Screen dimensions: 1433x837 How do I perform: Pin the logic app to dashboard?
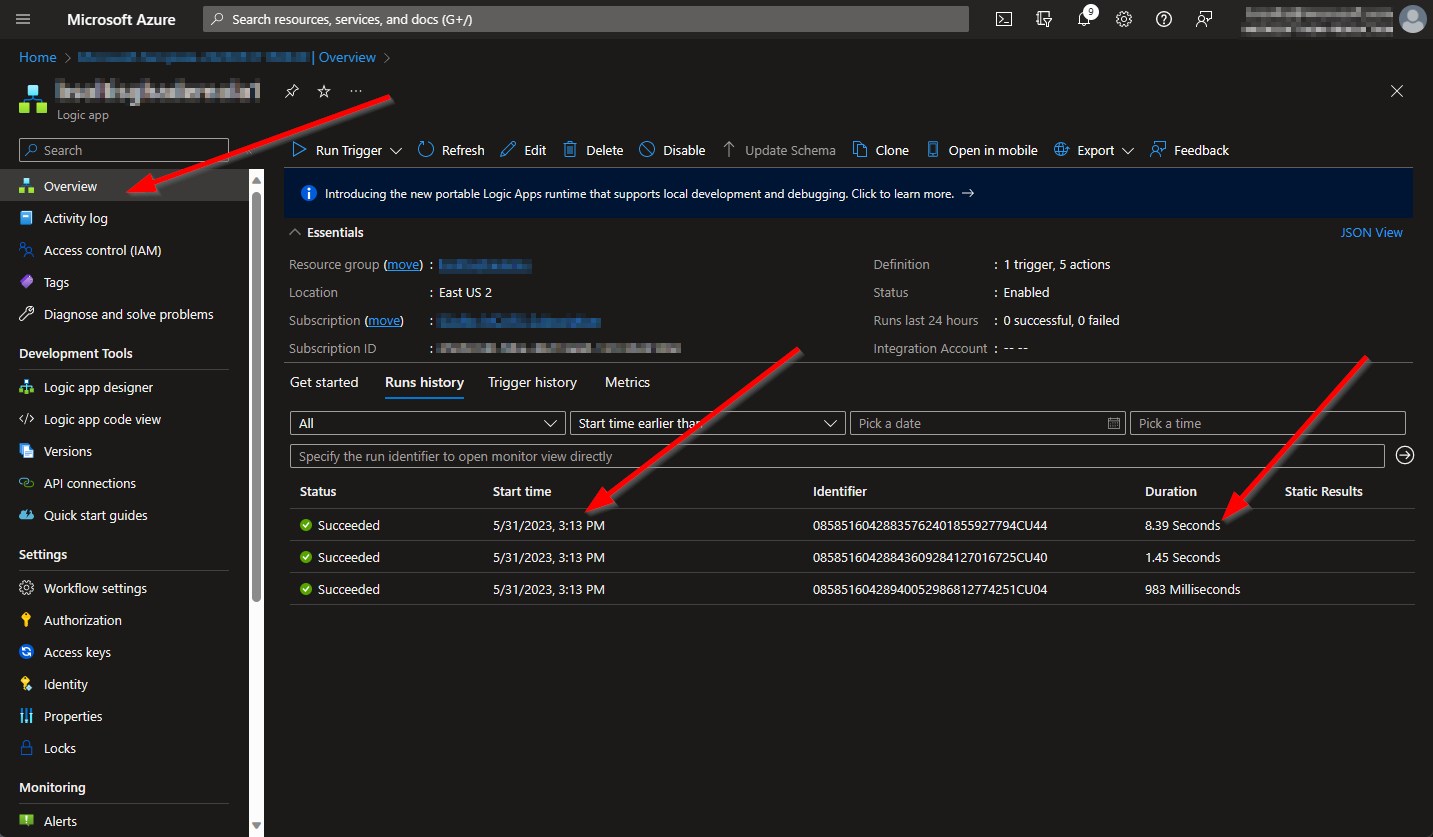coord(291,91)
